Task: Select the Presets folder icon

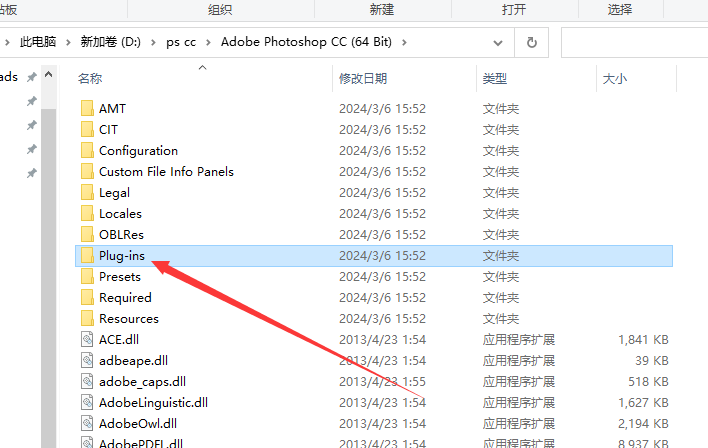Action: (x=87, y=276)
